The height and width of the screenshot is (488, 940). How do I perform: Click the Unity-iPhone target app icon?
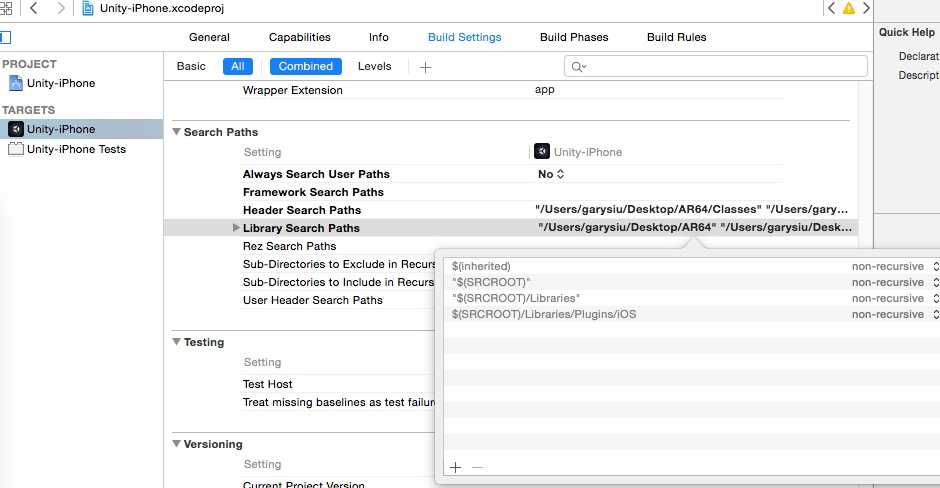16,129
